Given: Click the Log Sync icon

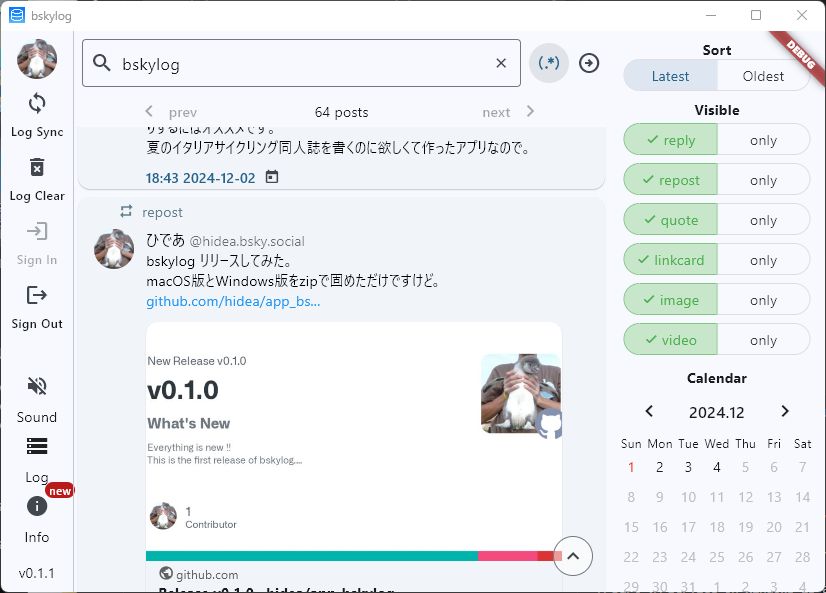Looking at the screenshot, I should coord(37,103).
